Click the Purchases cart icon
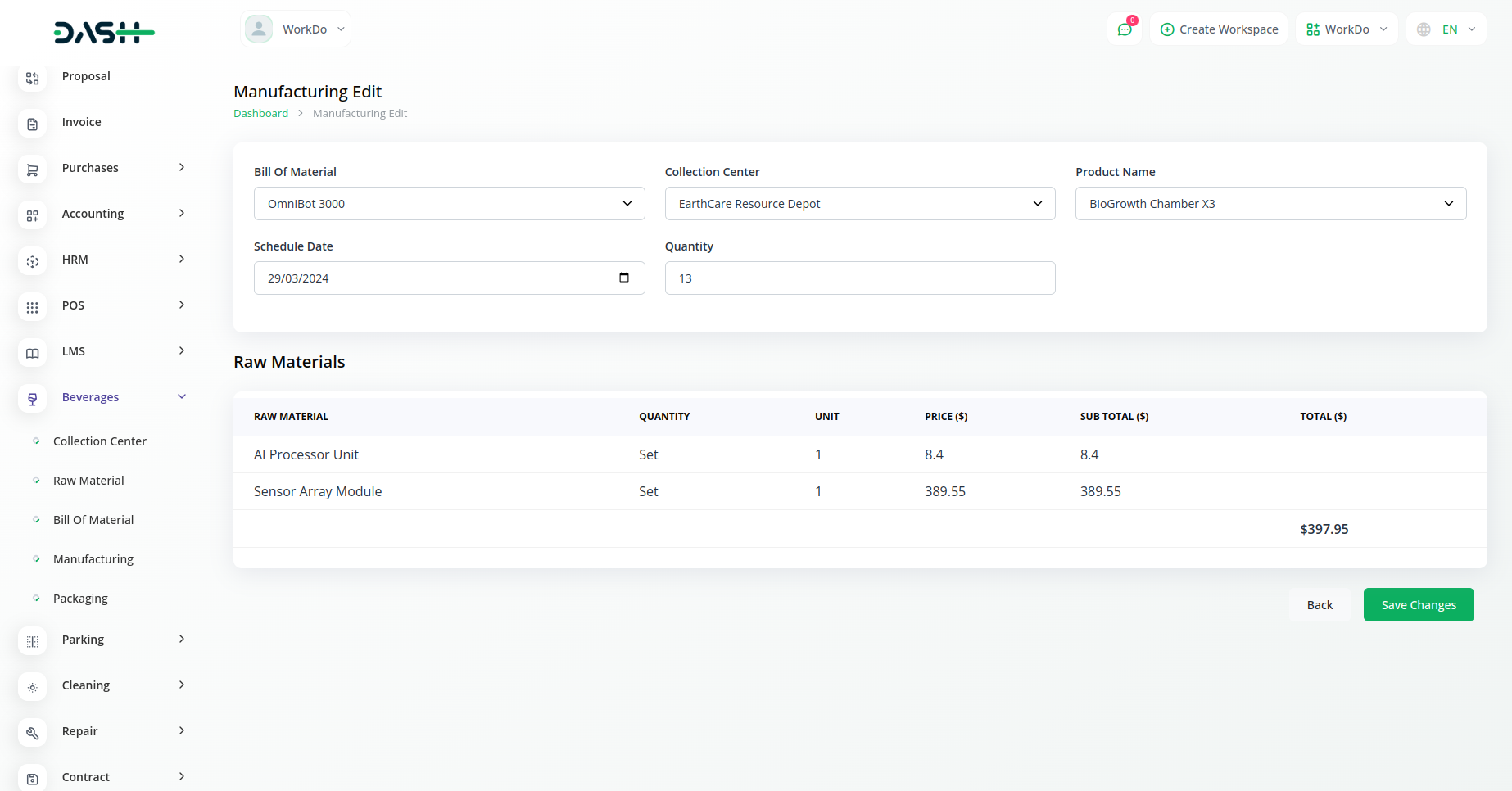The width and height of the screenshot is (1512, 791). [x=33, y=169]
